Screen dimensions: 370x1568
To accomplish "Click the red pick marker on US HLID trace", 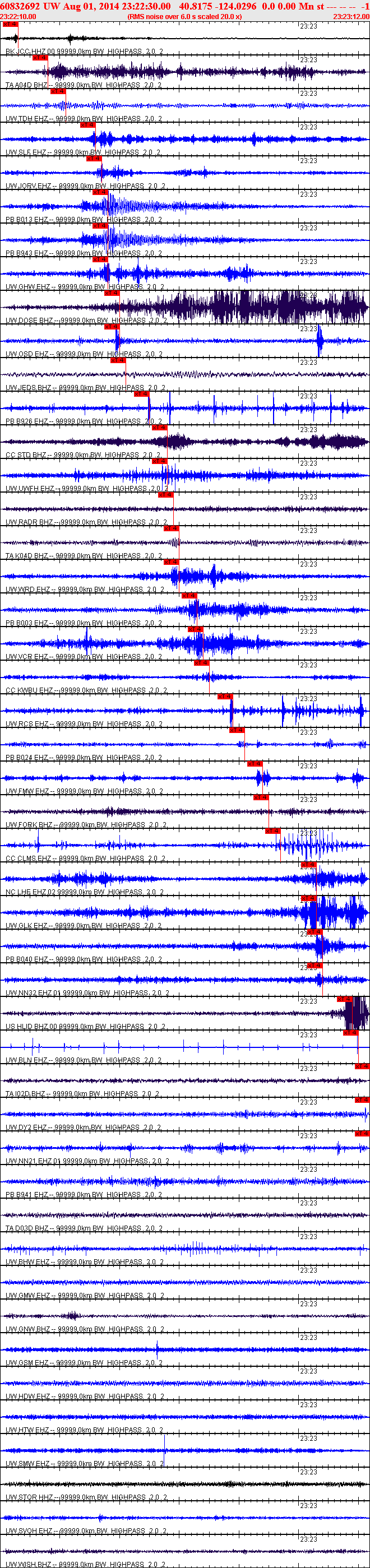I will pos(345,999).
